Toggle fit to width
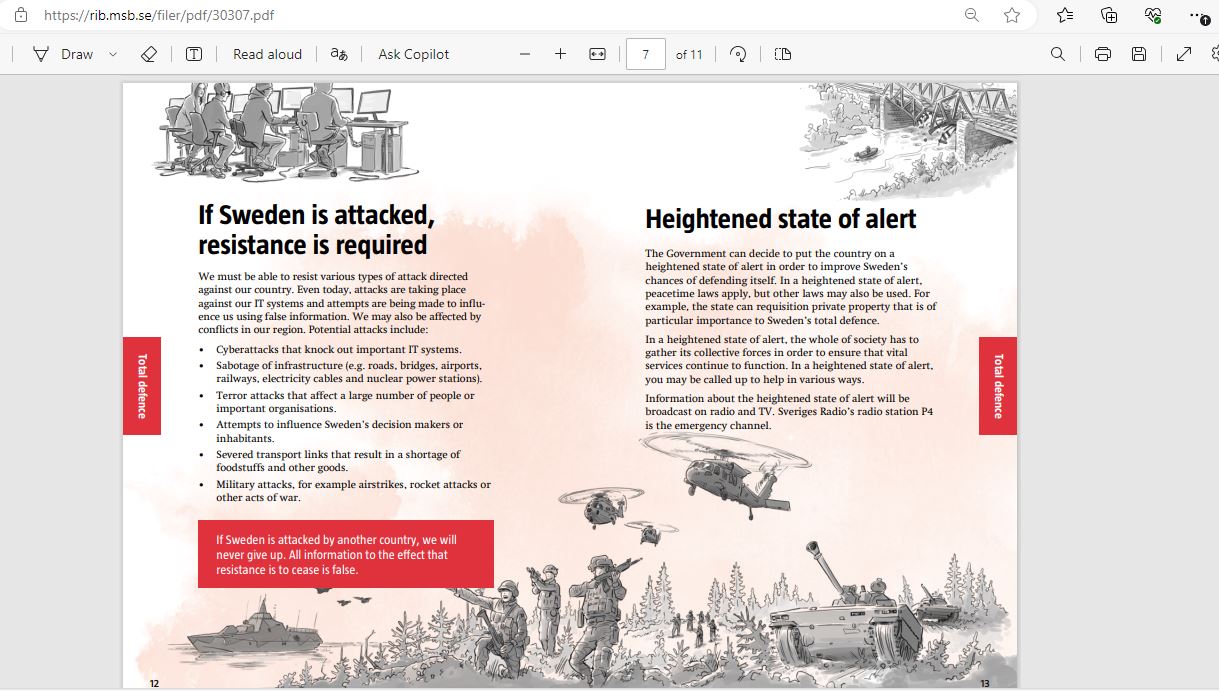 pyautogui.click(x=598, y=54)
